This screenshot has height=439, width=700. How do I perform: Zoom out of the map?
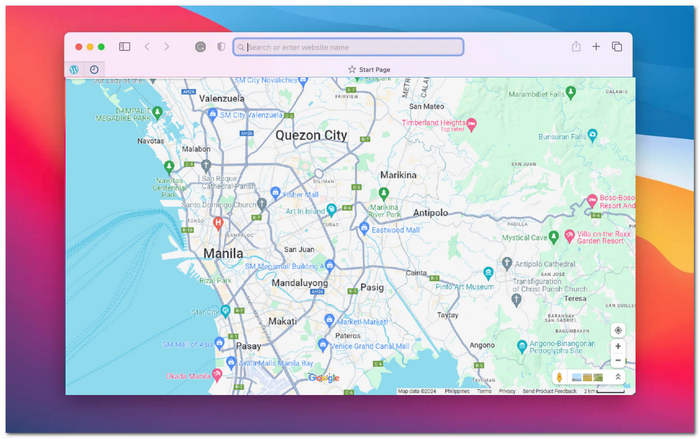(x=618, y=360)
